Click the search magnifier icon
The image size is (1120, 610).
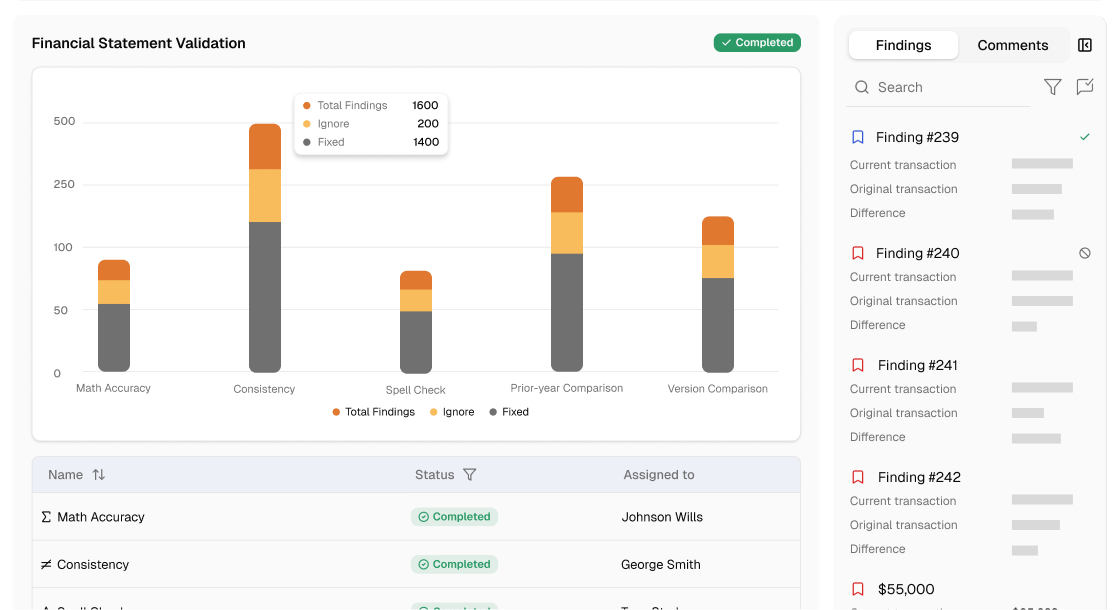pos(862,87)
